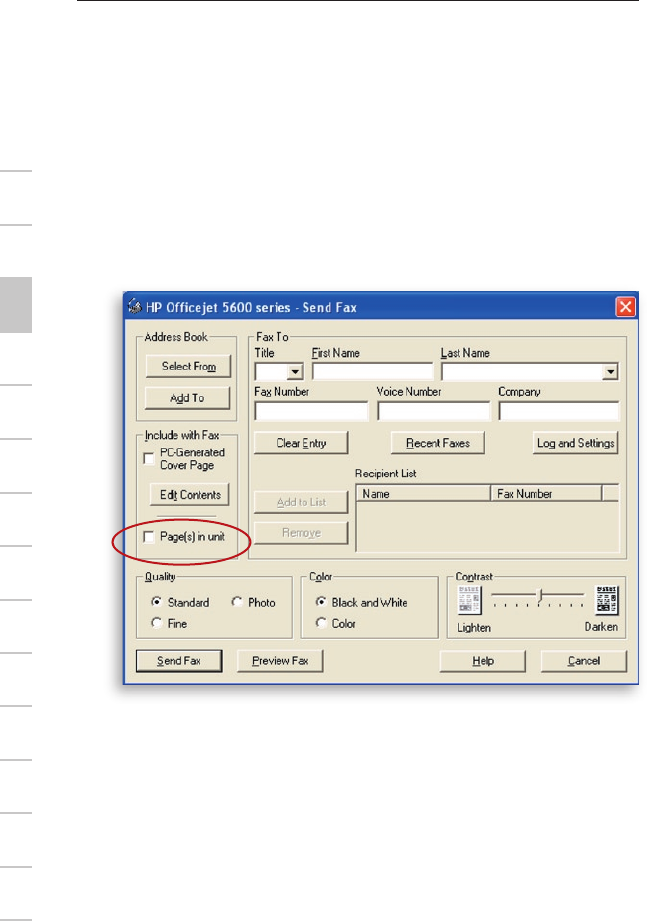Enable PC-Generated Cover Page checkbox

pyautogui.click(x=149, y=458)
